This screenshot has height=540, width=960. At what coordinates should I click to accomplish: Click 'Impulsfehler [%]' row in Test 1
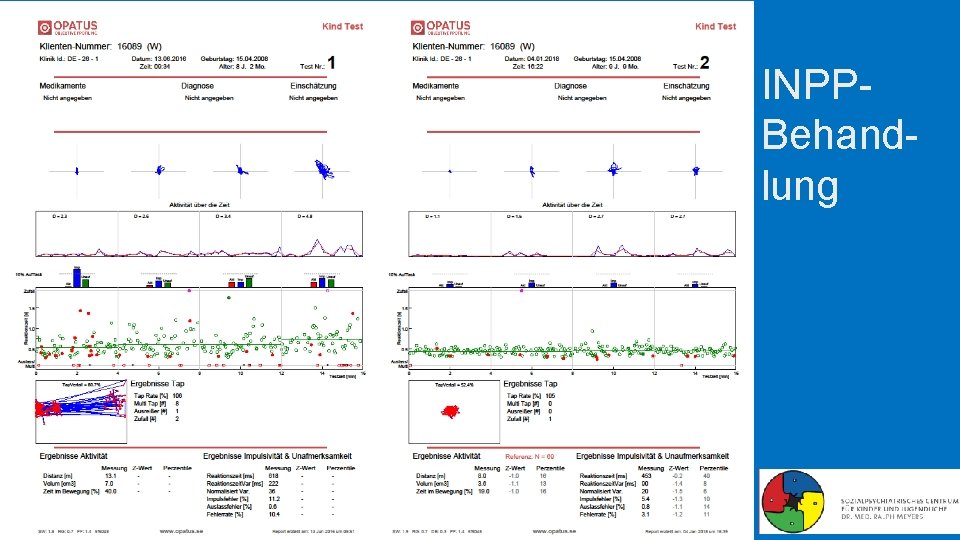272,499
